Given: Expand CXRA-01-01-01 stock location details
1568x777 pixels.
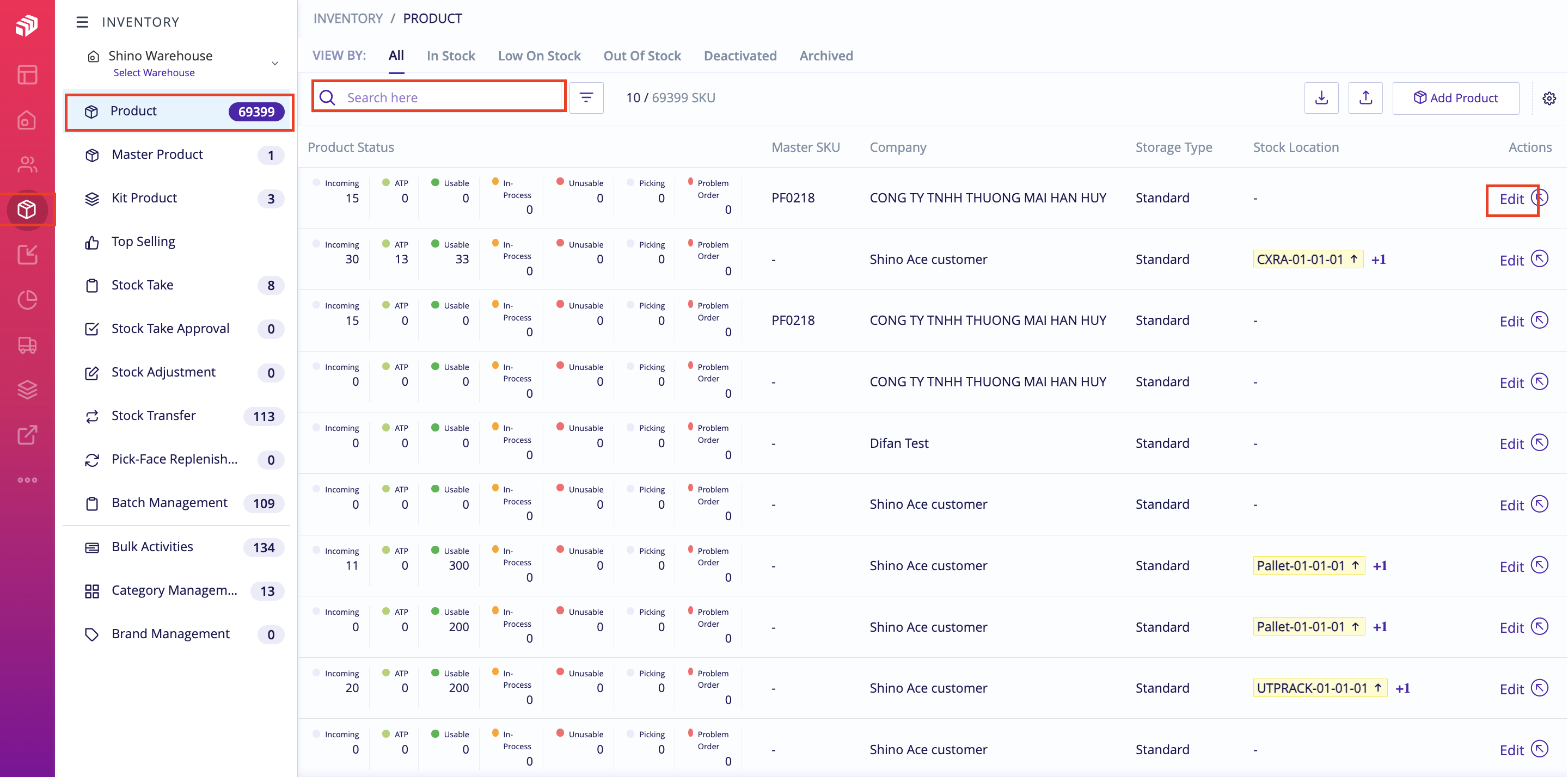Looking at the screenshot, I should pyautogui.click(x=1355, y=258).
